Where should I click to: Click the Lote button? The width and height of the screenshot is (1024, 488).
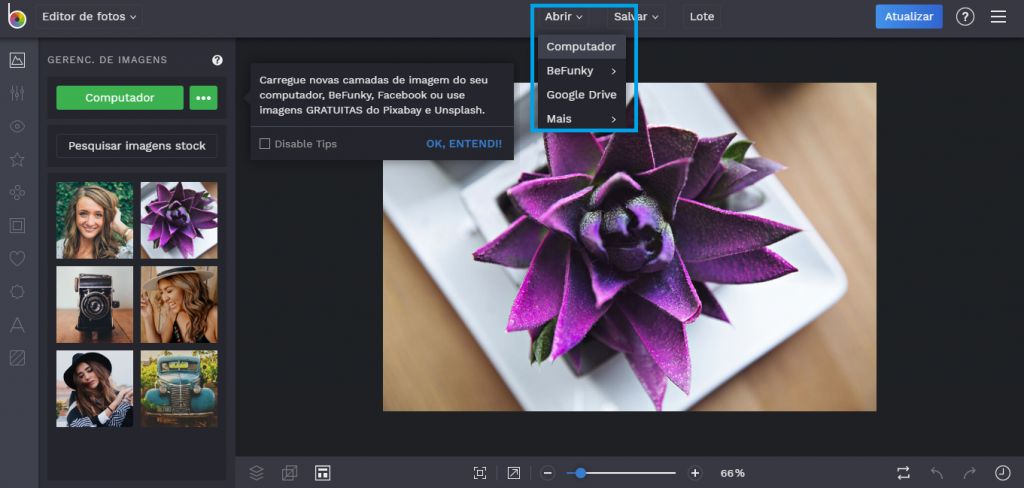point(702,17)
